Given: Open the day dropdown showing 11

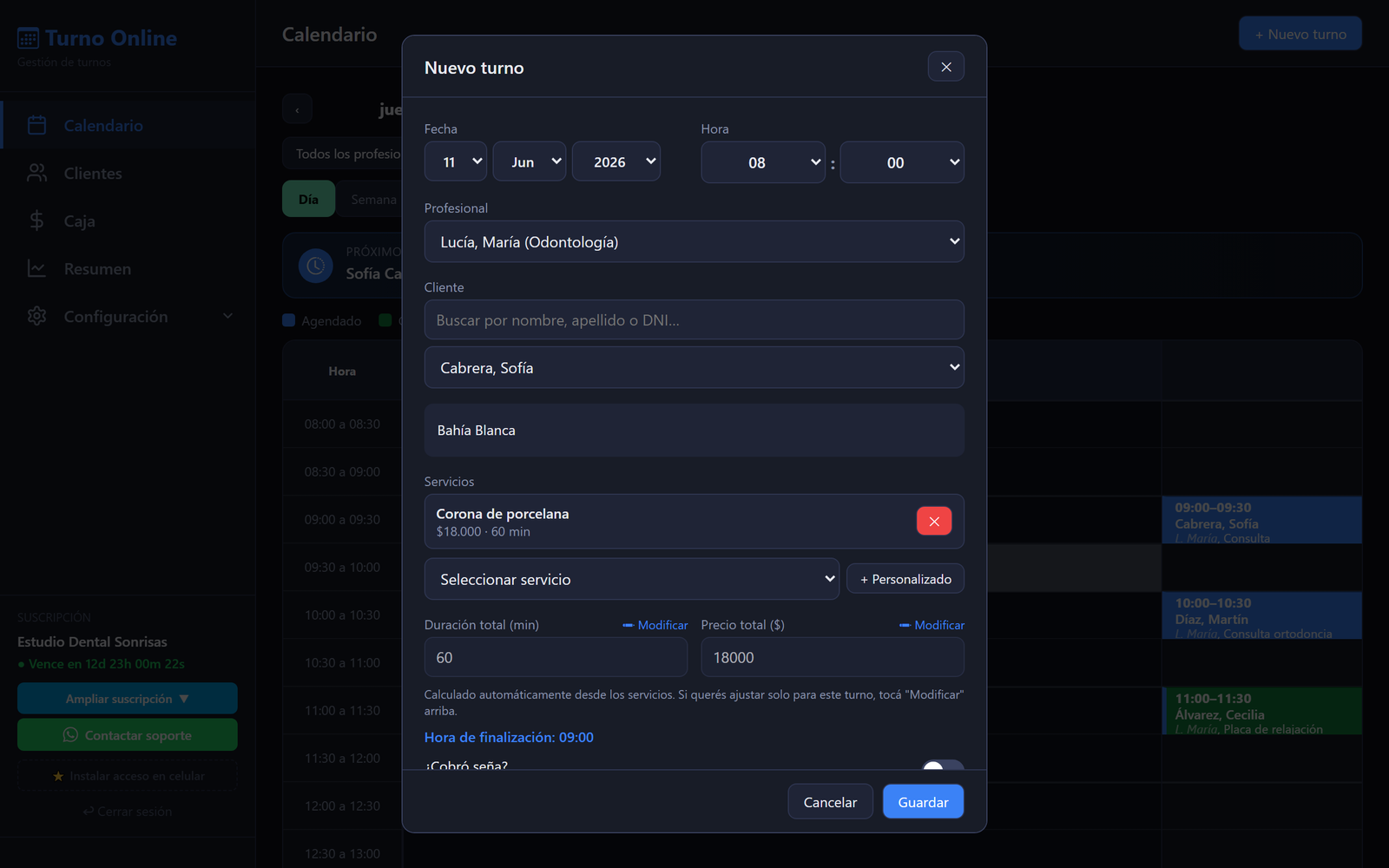Looking at the screenshot, I should point(456,161).
